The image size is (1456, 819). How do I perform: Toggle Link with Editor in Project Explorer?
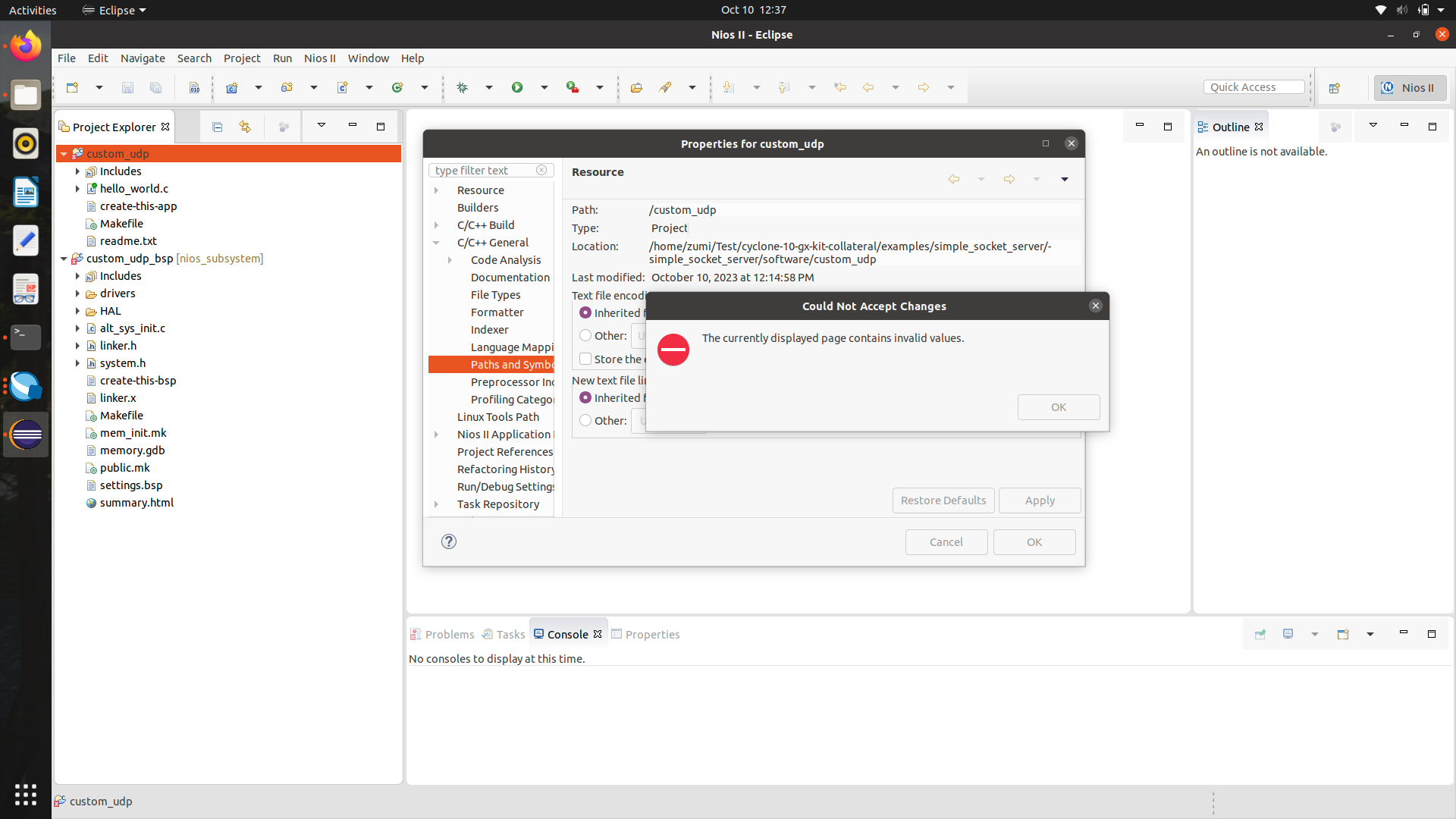click(x=245, y=127)
